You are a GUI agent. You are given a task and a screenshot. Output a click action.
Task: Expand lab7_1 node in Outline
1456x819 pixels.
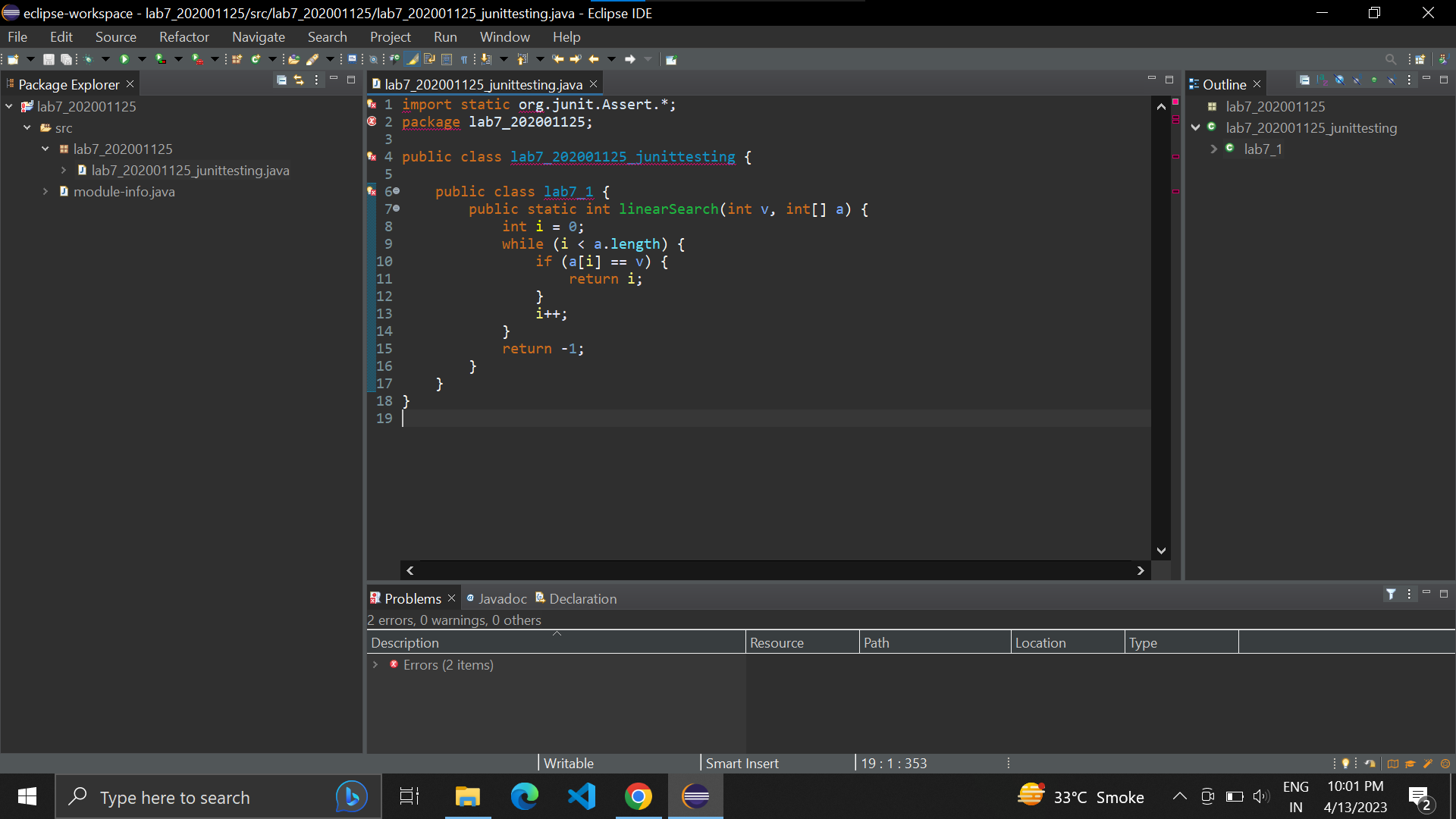[x=1214, y=149]
